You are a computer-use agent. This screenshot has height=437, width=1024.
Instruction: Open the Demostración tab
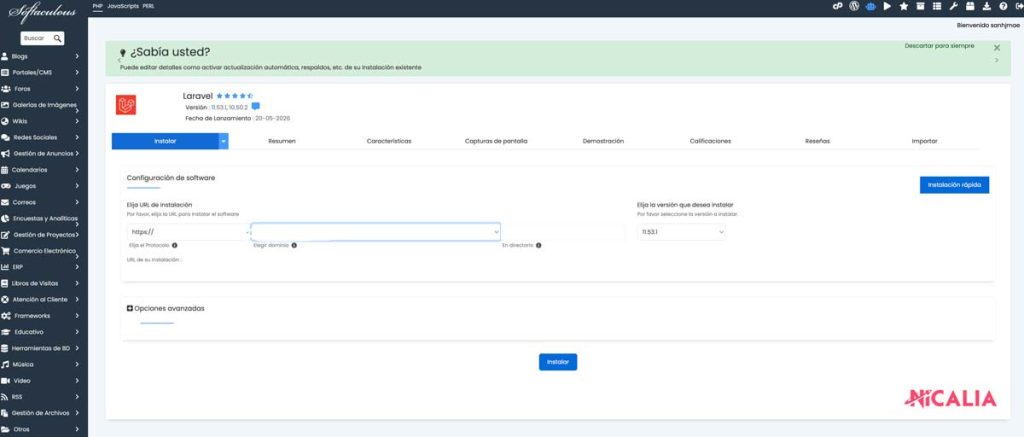[603, 141]
